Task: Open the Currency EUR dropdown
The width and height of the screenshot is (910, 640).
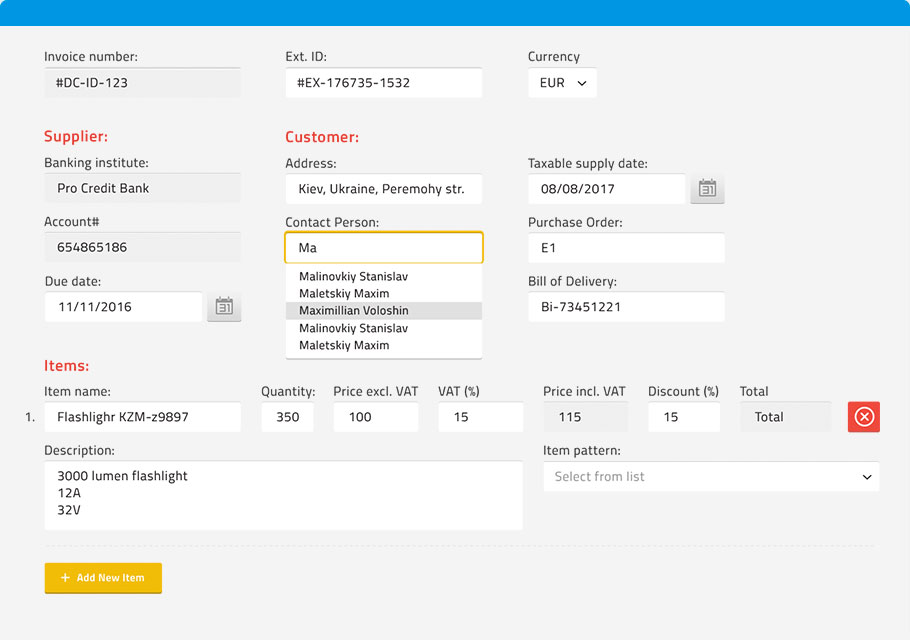Action: point(562,83)
